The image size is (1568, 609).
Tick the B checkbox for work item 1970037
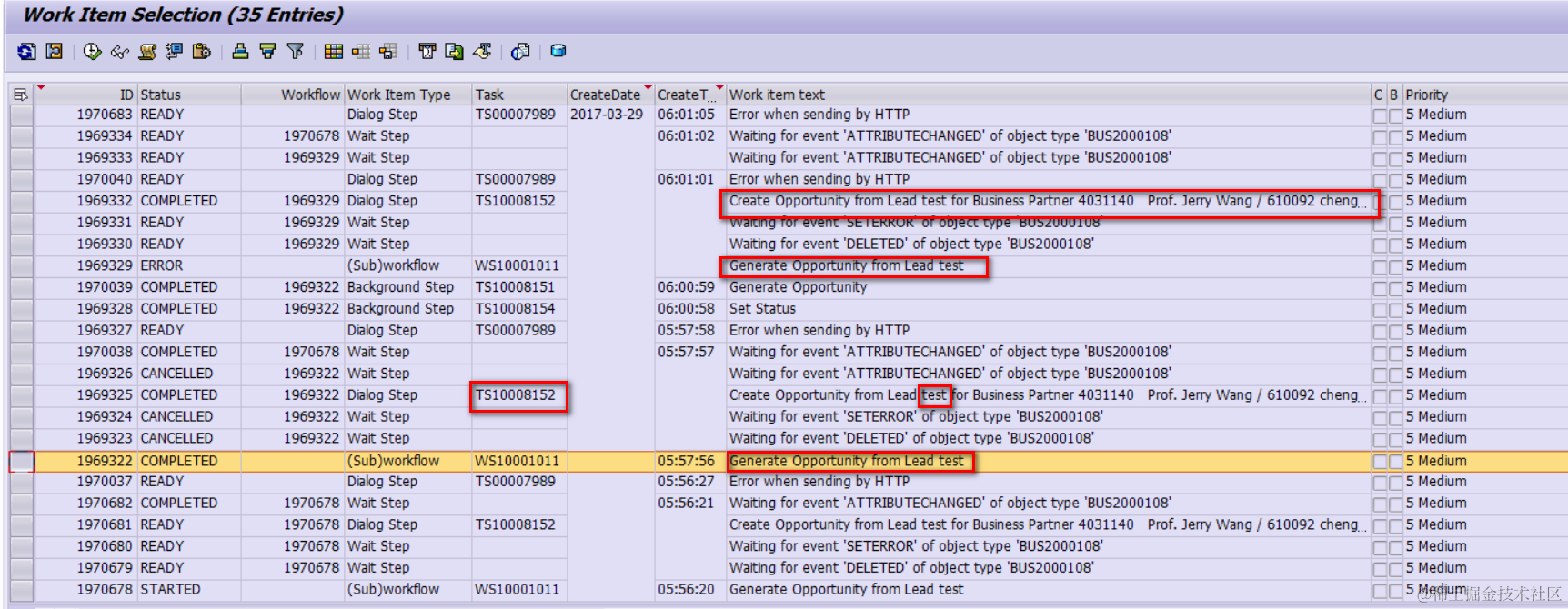[x=1395, y=483]
